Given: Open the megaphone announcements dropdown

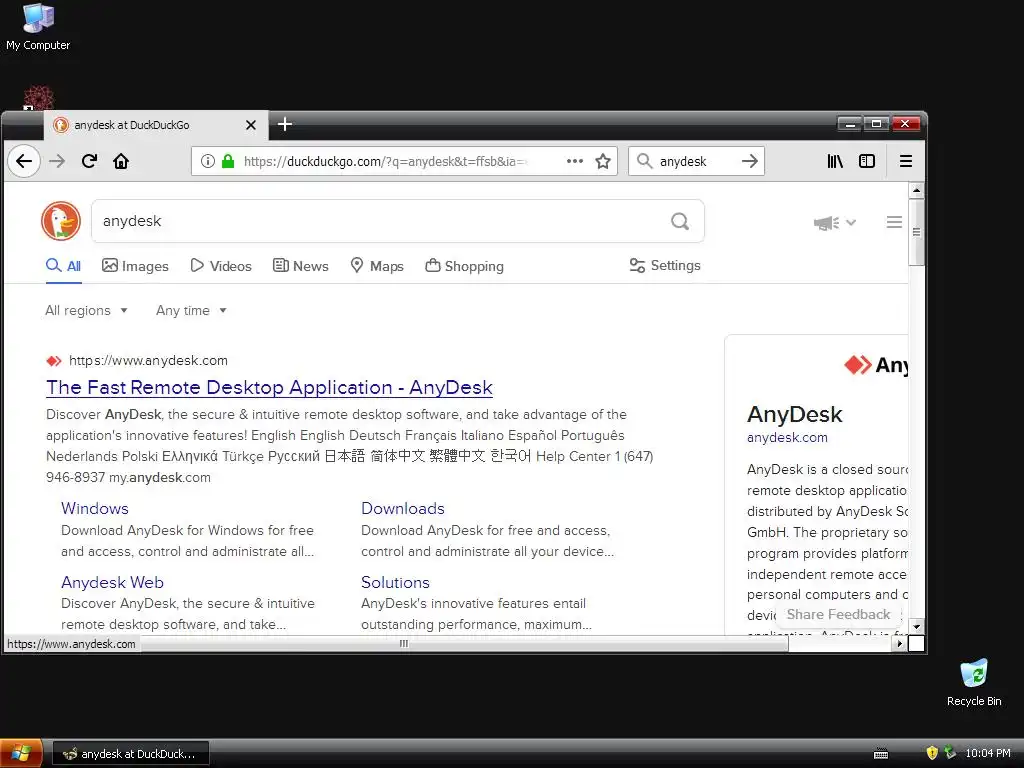Looking at the screenshot, I should click(x=835, y=223).
